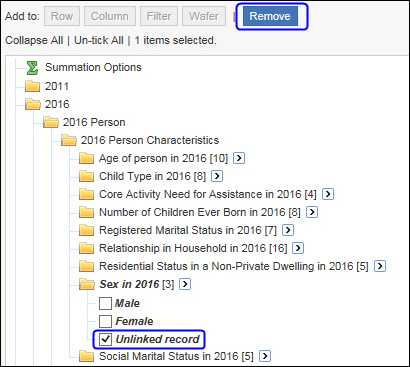Click the Remove button
410x367 pixels.
coord(270,16)
